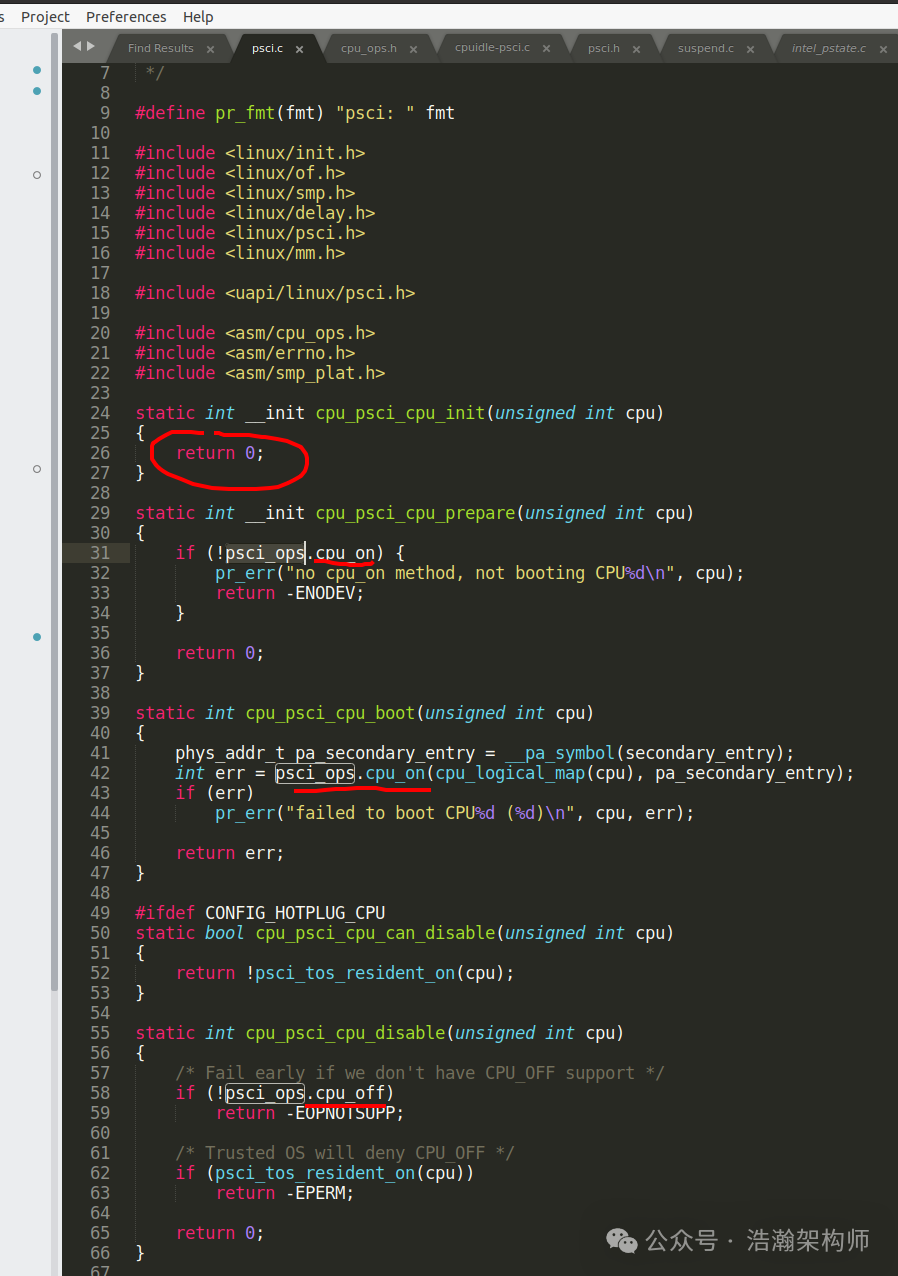
Task: Close the intel_pstate.c tab
Action: [x=882, y=49]
